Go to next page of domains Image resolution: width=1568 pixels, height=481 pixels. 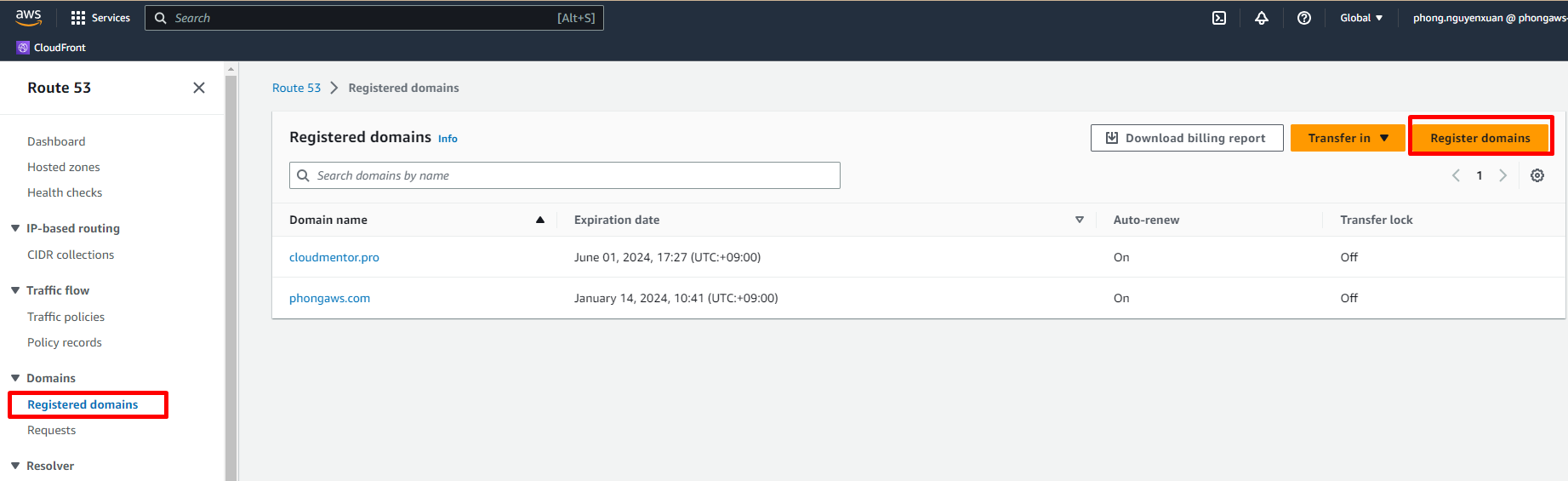point(1503,175)
